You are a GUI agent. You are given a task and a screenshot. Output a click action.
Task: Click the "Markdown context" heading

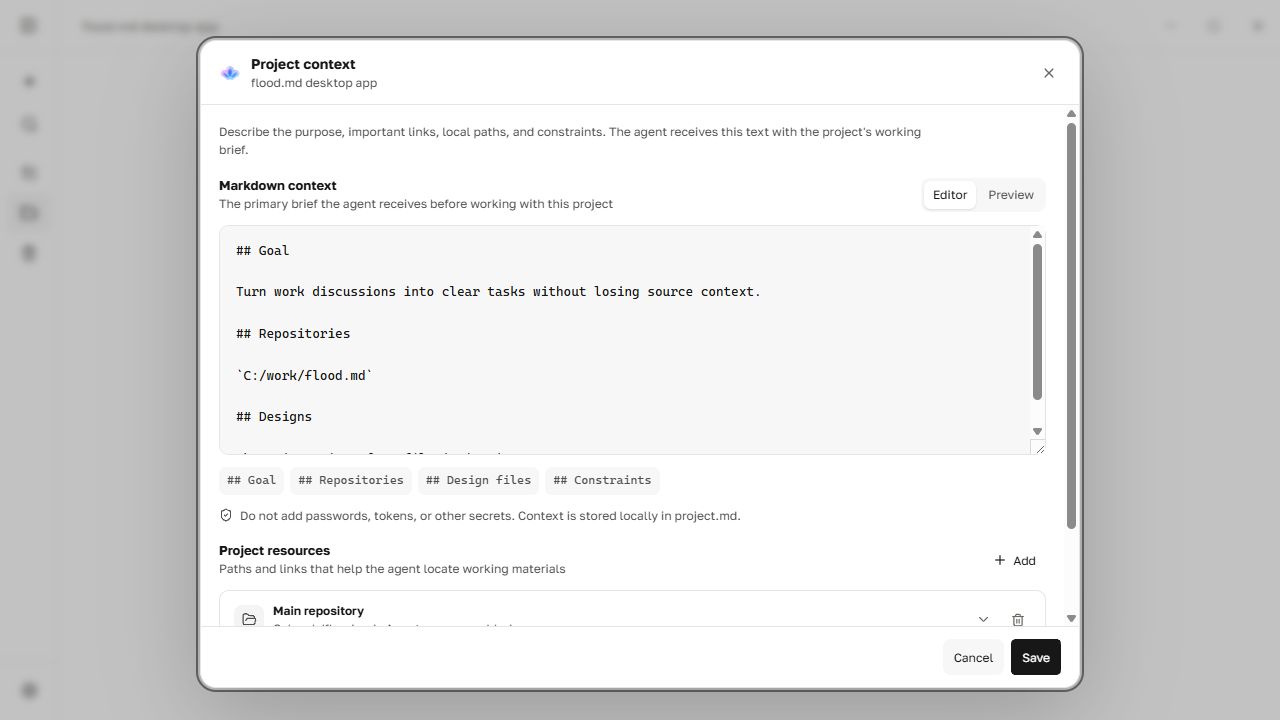(278, 186)
